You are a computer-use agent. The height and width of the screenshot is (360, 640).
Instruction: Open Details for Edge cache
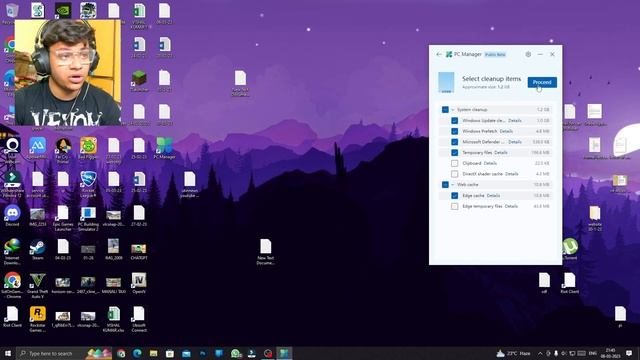click(493, 196)
